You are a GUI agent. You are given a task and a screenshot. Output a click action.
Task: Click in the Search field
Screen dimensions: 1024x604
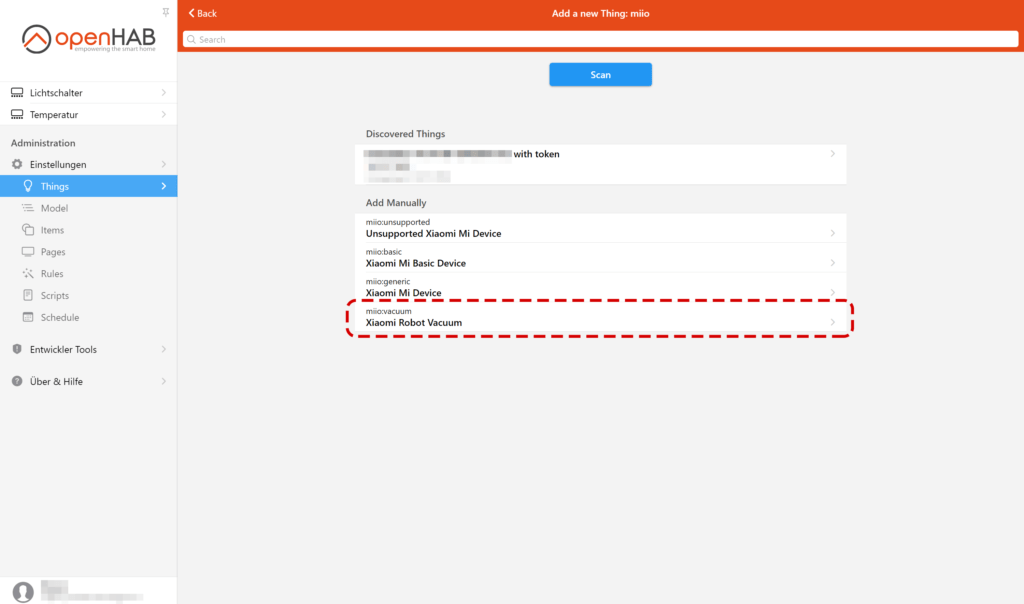tap(600, 39)
